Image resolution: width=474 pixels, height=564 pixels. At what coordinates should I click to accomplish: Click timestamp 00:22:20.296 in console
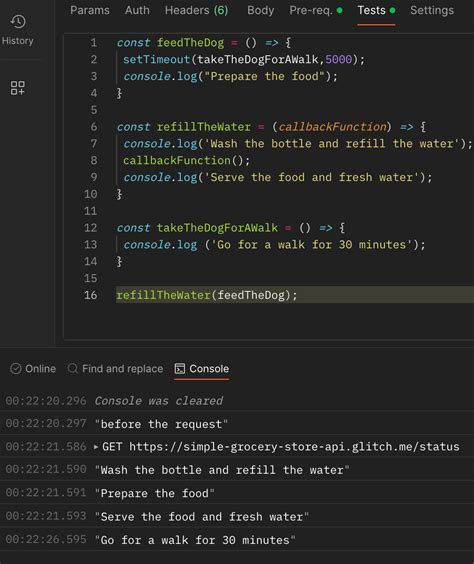click(46, 401)
